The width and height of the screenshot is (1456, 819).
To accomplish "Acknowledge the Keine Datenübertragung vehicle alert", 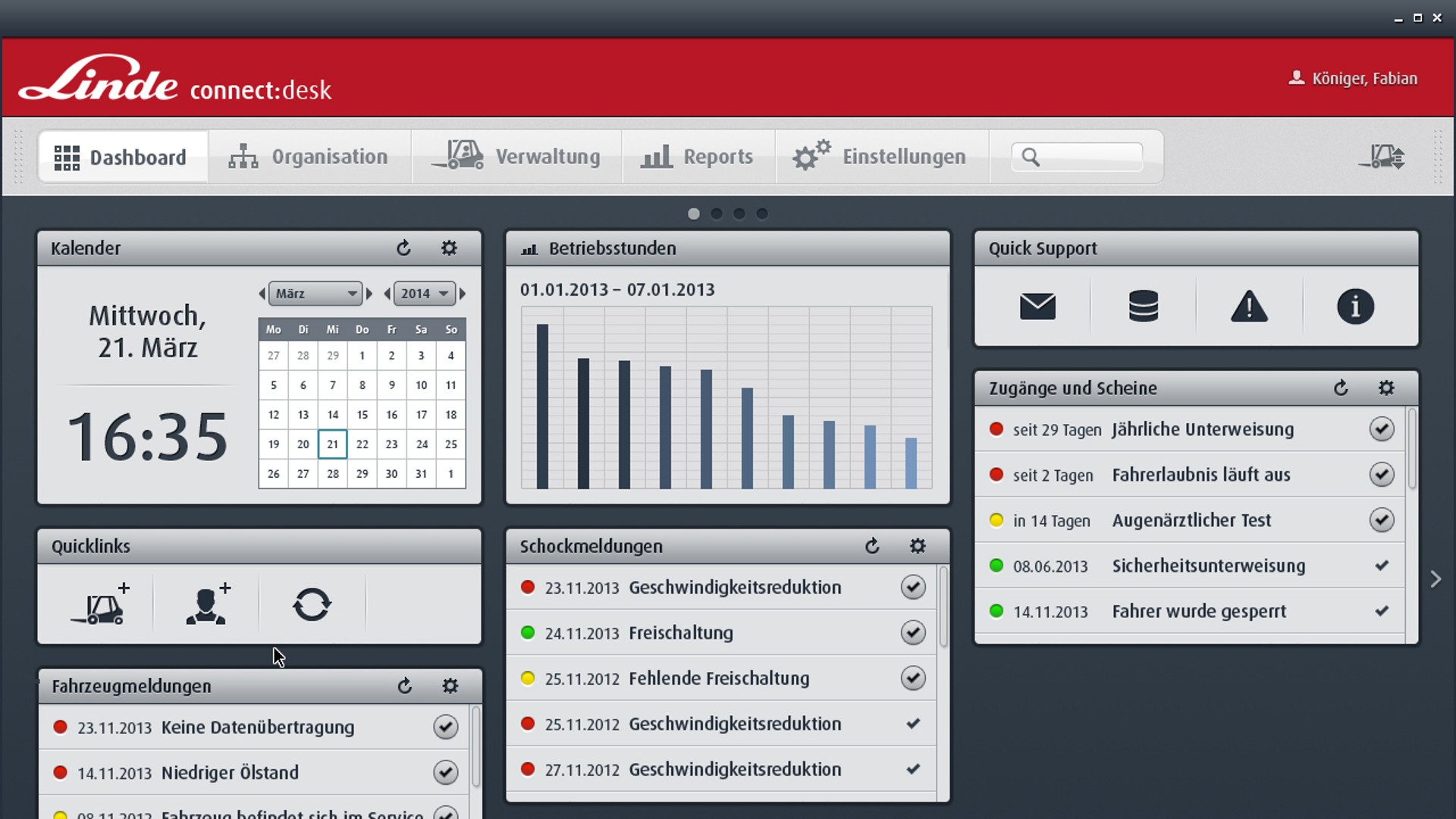I will click(x=446, y=726).
